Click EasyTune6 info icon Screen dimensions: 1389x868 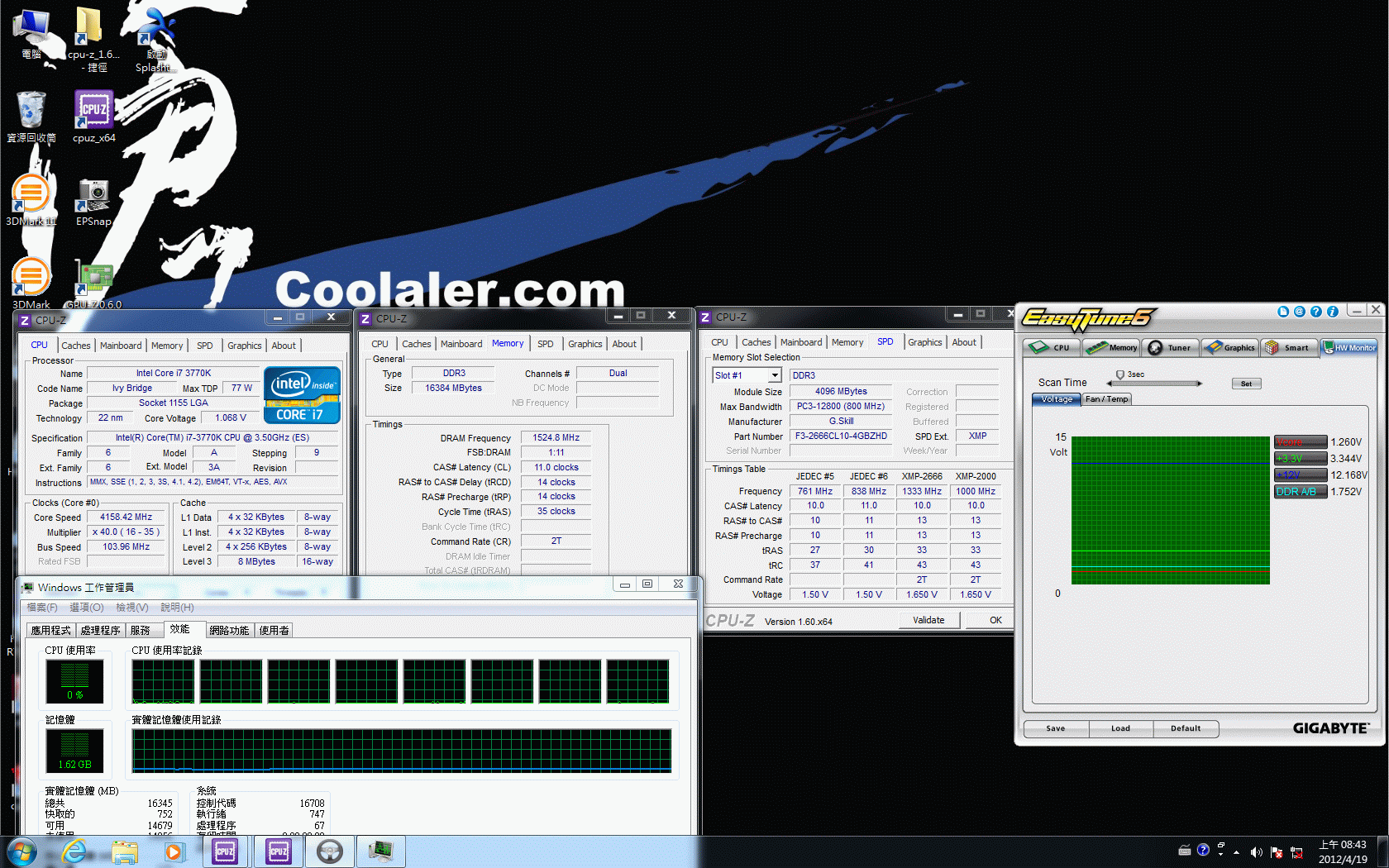point(1333,312)
